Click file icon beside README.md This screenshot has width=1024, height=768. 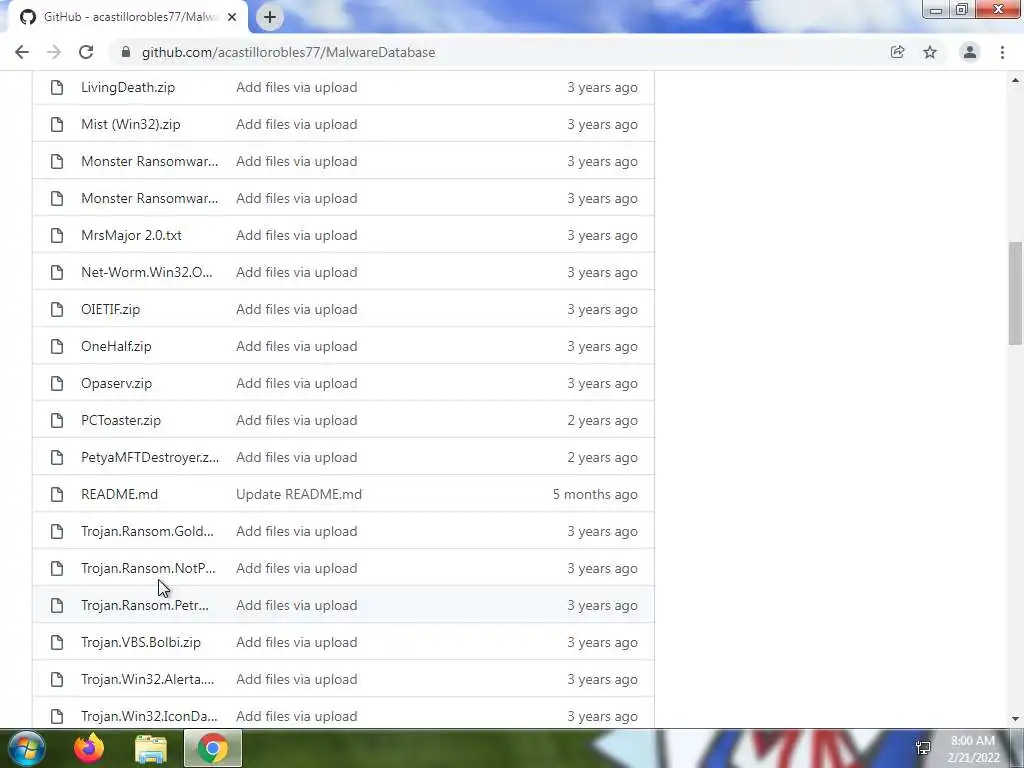pos(57,494)
